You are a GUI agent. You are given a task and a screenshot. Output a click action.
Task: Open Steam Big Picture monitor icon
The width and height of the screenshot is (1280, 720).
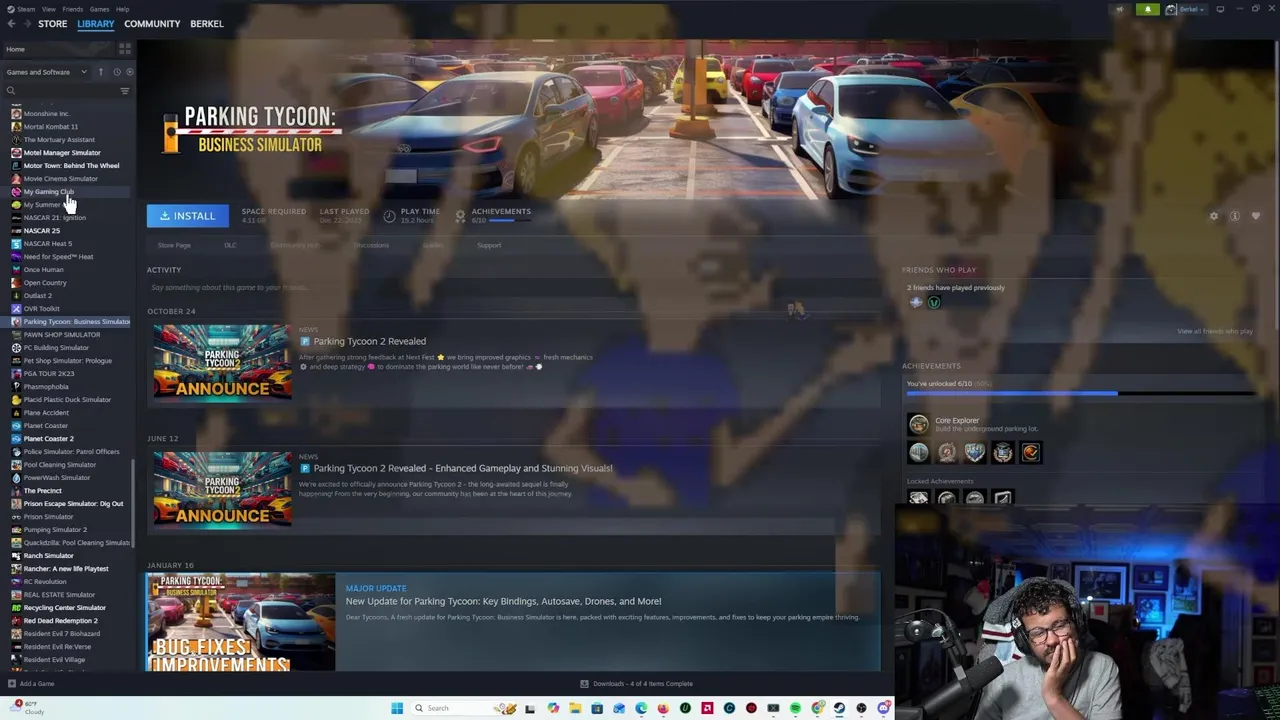pyautogui.click(x=1220, y=9)
